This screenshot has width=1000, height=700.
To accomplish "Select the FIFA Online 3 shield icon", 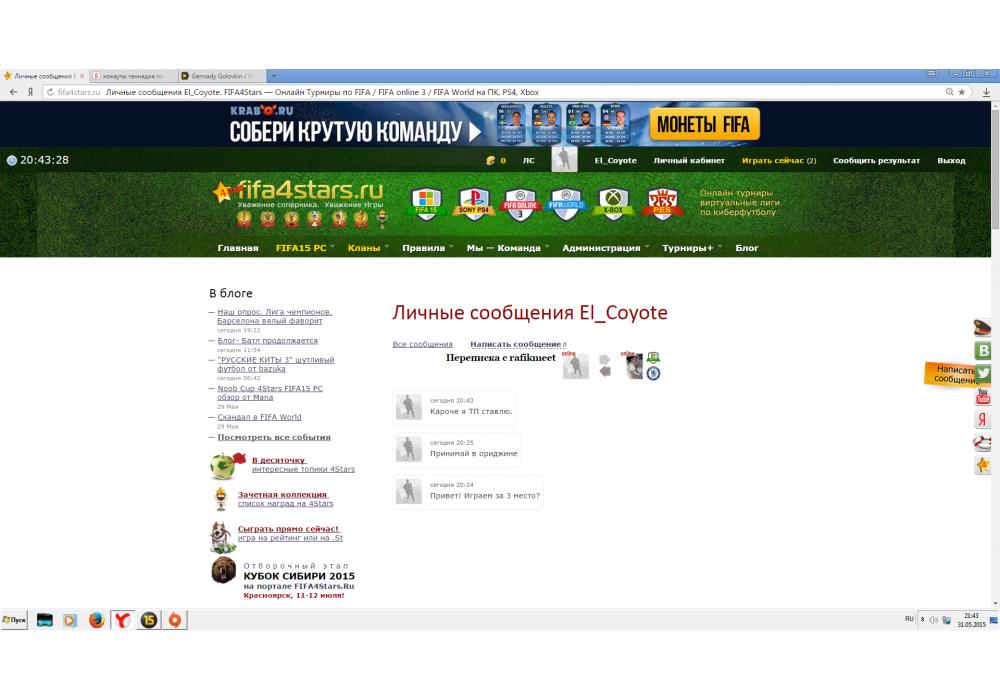I will (x=520, y=203).
